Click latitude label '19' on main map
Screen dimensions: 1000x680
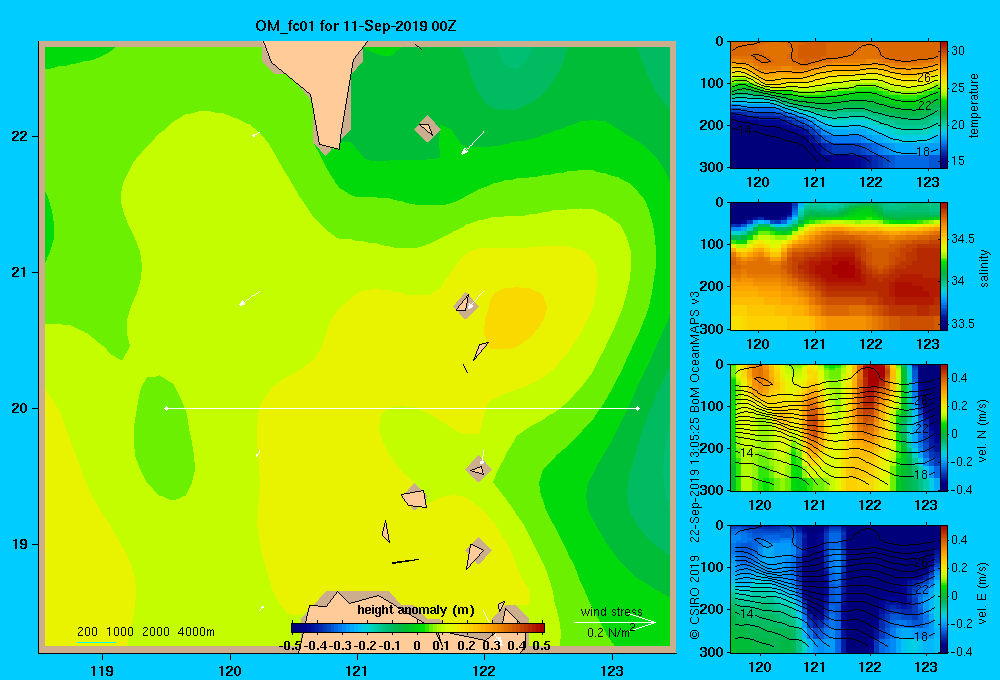(x=20, y=544)
